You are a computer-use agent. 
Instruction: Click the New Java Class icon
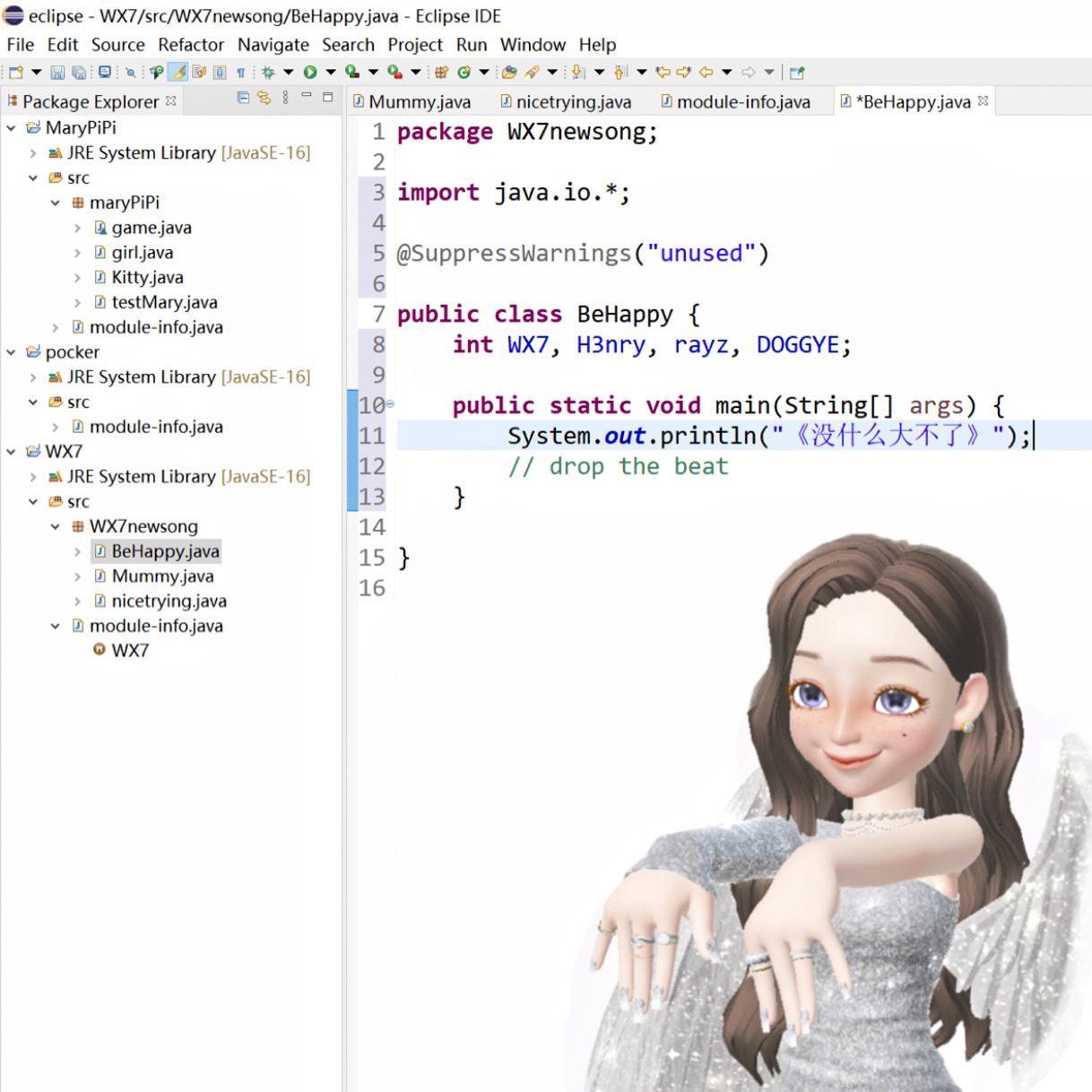click(464, 73)
